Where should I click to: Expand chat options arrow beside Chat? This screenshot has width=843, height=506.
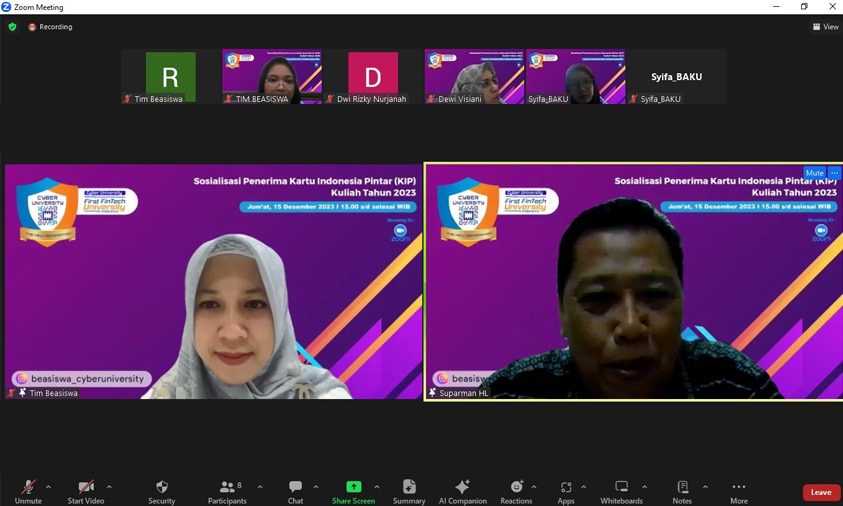[316, 487]
